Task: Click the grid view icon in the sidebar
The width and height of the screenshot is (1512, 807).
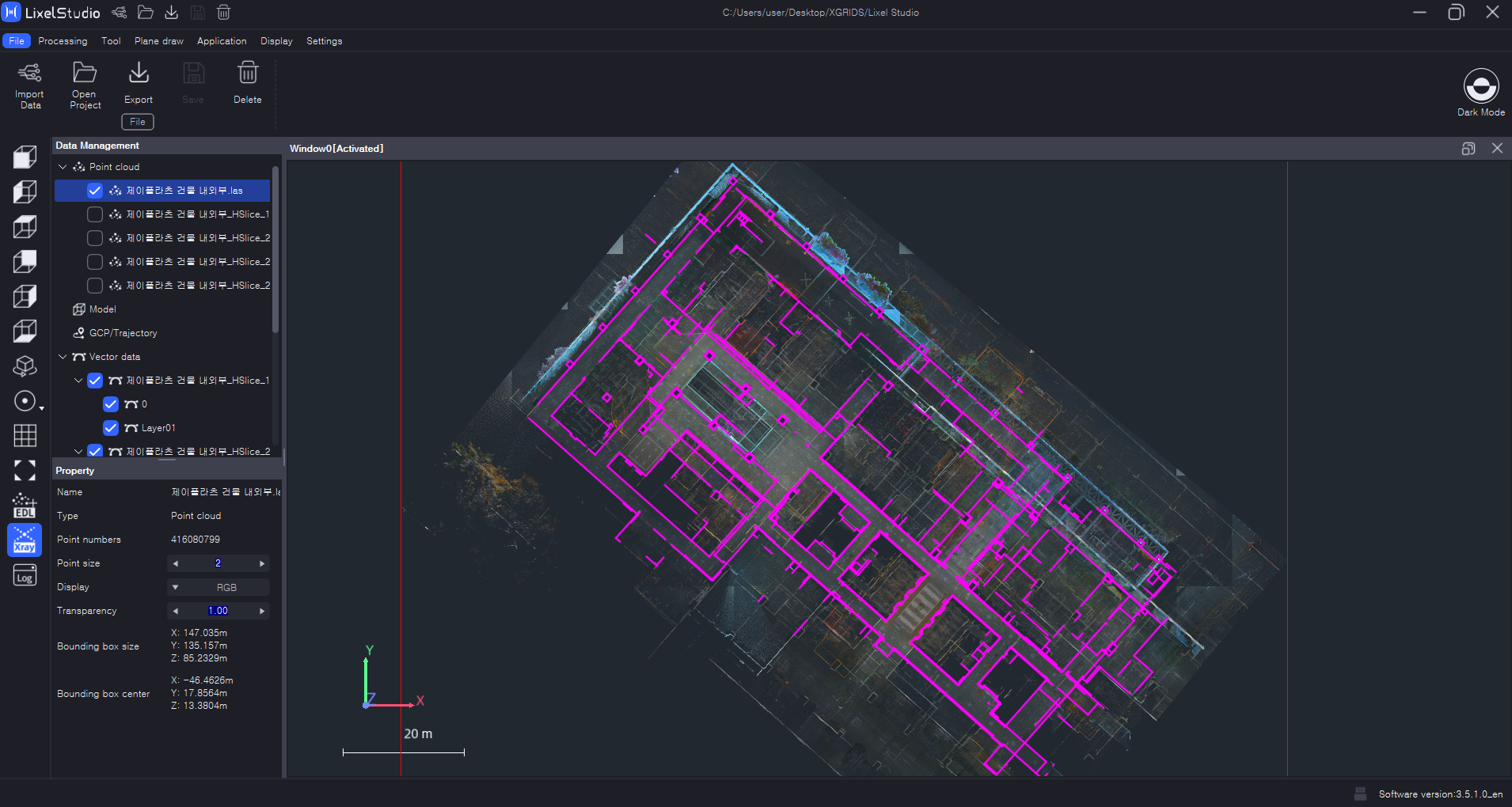Action: pos(25,436)
